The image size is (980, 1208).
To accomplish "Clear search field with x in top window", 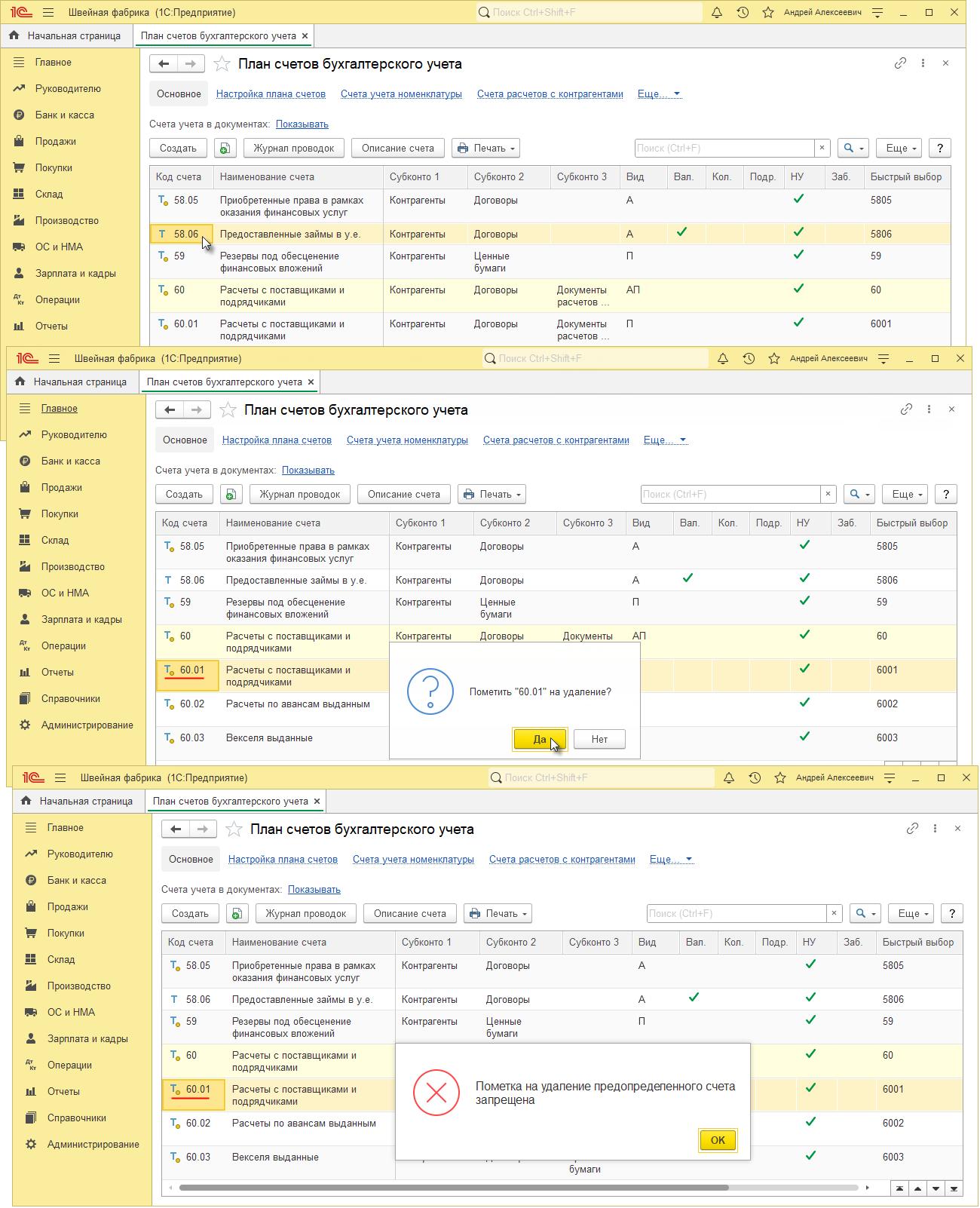I will coord(822,148).
